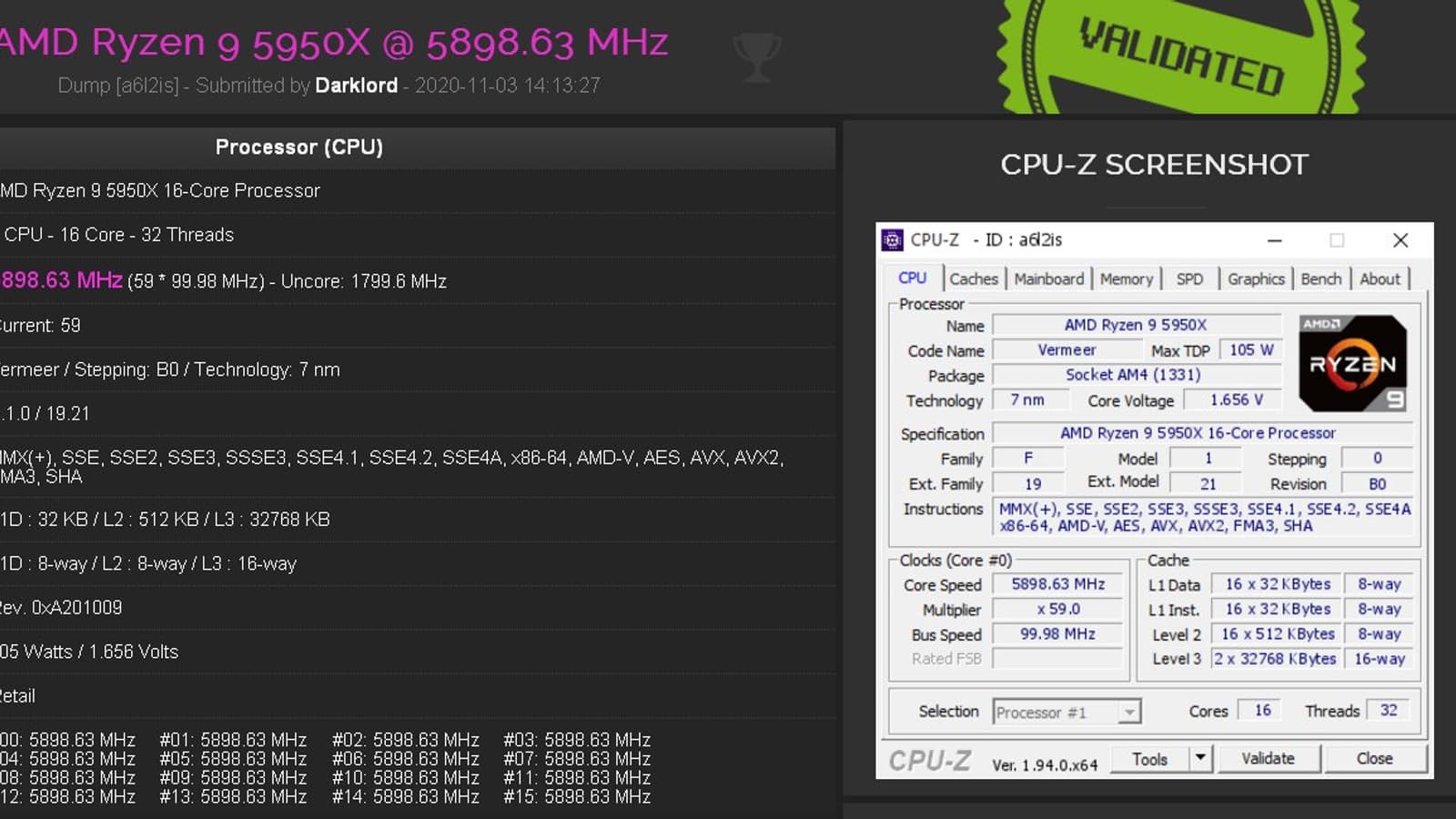Click the Level 2 value 16 x 512 KBytes

click(1278, 634)
